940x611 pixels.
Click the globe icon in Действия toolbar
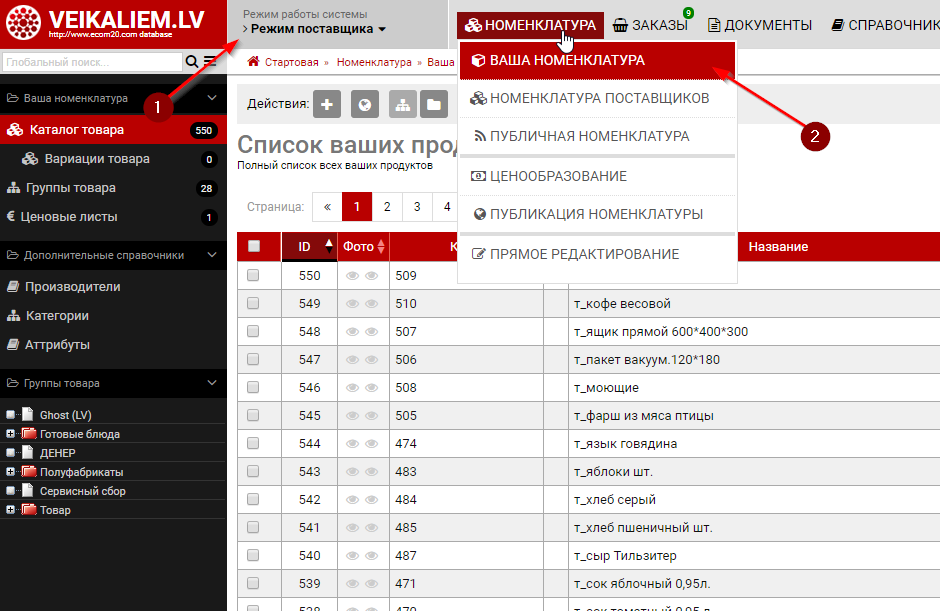[x=365, y=104]
